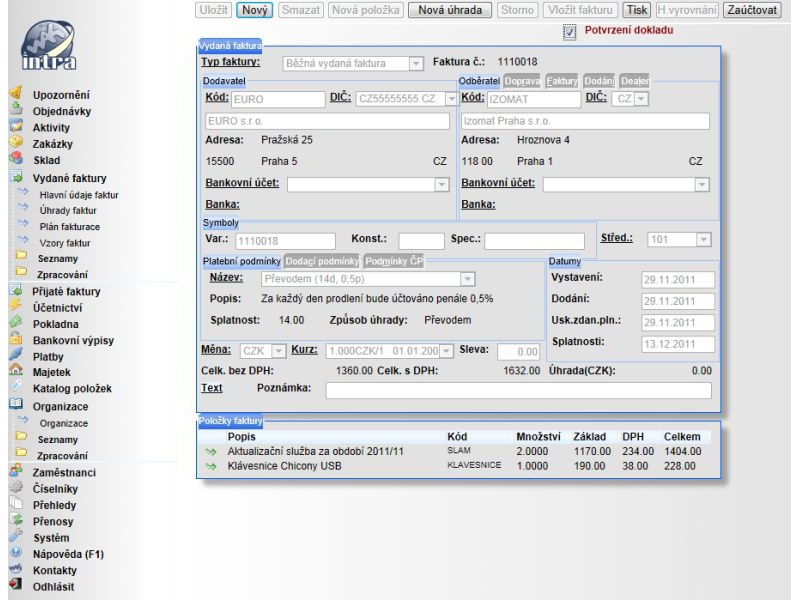This screenshot has width=800, height=600.
Task: Open the Pokladna cash register icon
Action: coord(16,322)
